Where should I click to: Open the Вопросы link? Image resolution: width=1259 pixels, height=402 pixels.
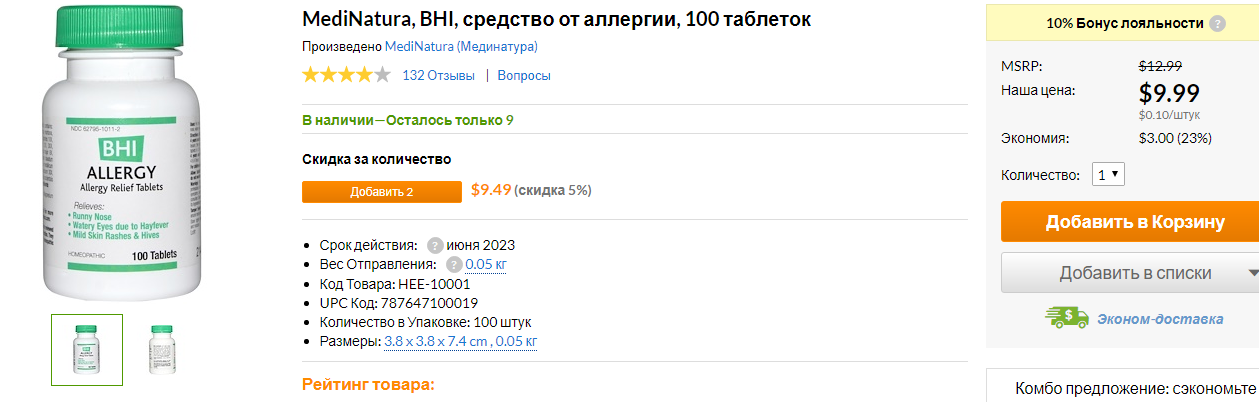point(524,75)
